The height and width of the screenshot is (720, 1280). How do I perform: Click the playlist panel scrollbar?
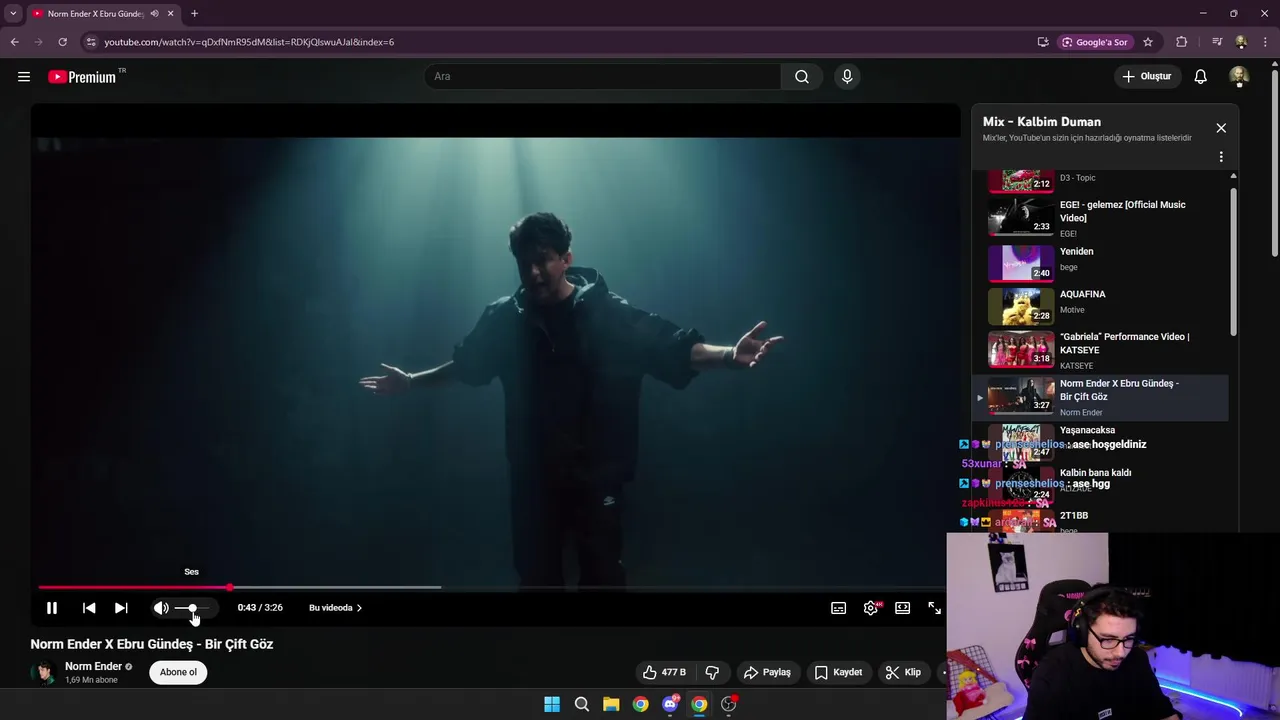tap(1233, 261)
